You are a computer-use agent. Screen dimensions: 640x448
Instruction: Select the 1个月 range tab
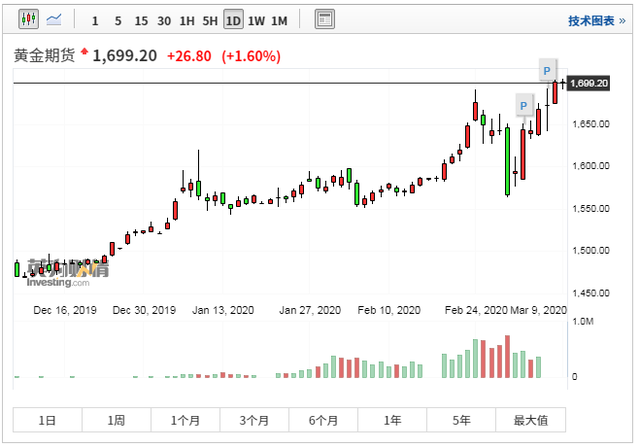185,420
